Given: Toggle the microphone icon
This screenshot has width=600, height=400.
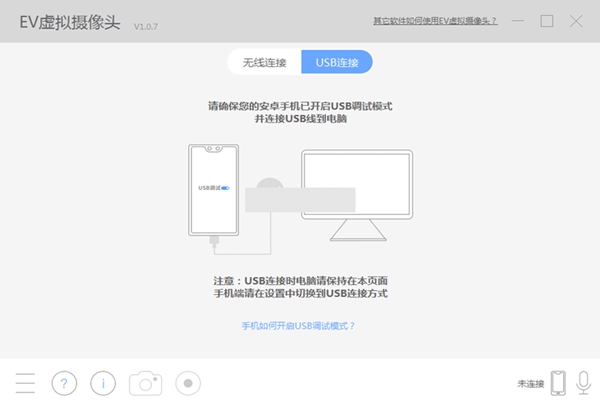Looking at the screenshot, I should click(x=582, y=383).
